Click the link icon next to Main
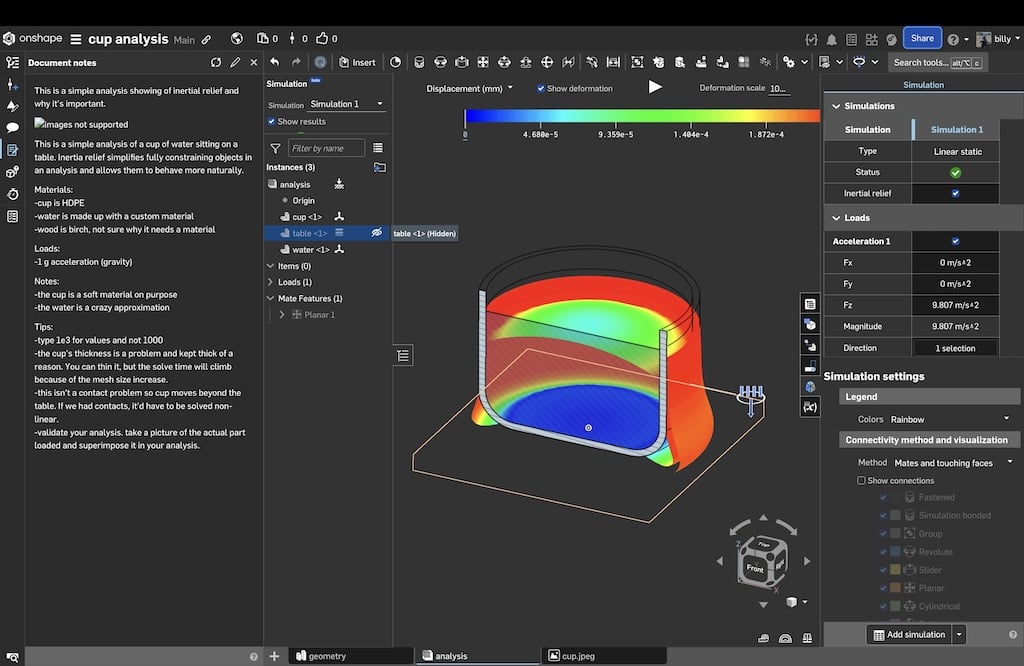 click(x=206, y=40)
